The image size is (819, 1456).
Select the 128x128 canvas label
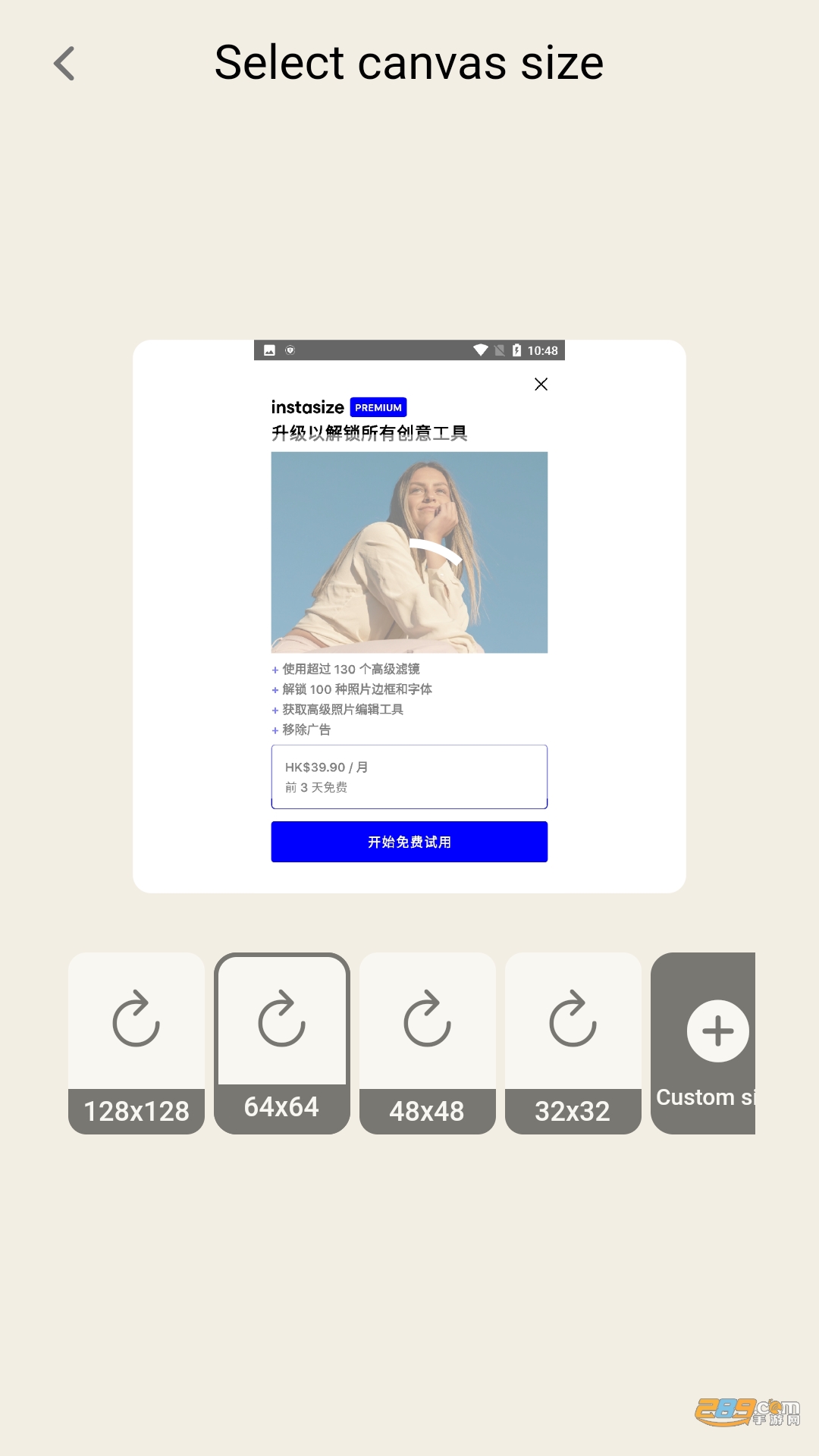coord(136,1112)
